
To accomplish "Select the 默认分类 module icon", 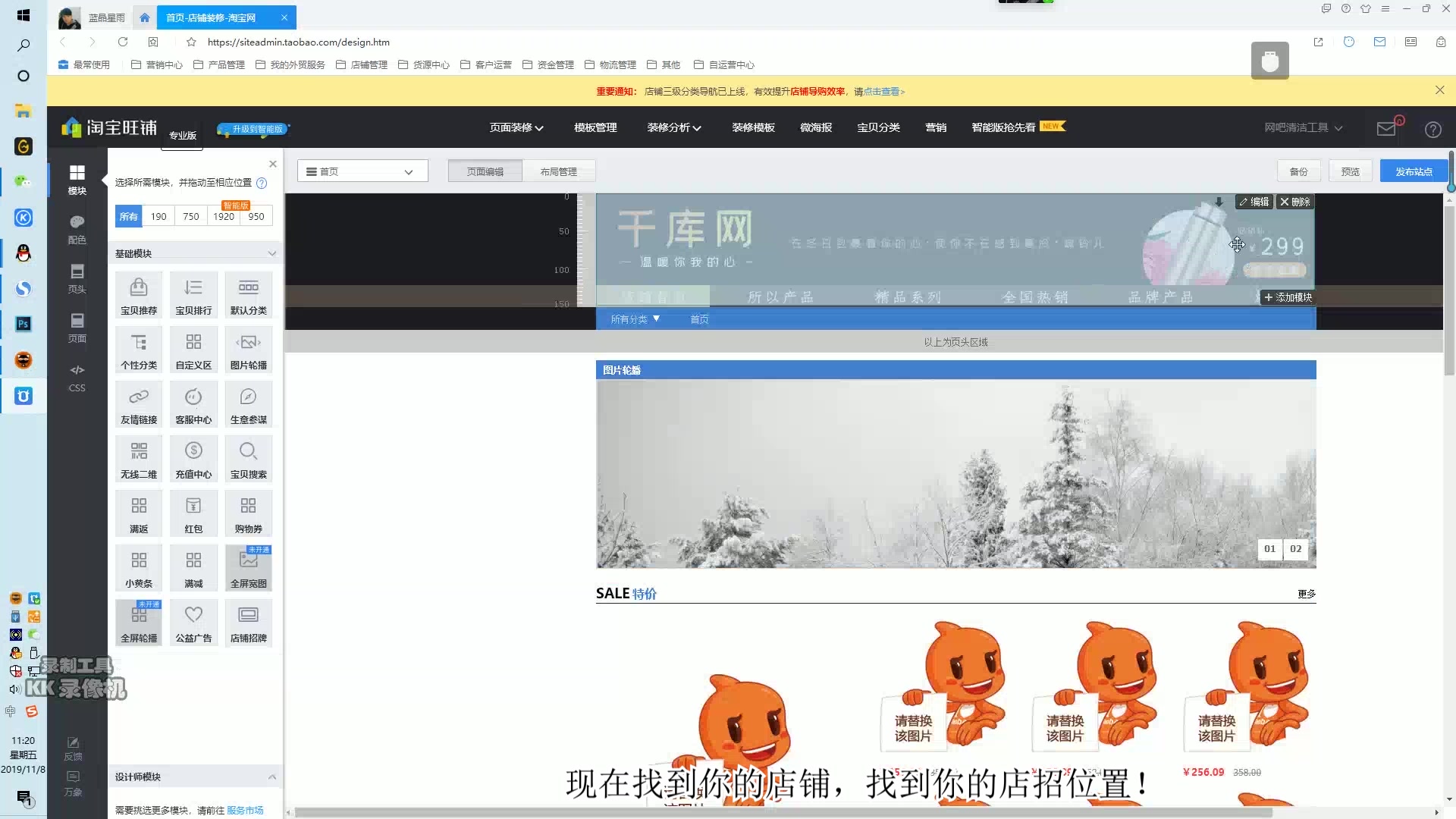I will [248, 294].
